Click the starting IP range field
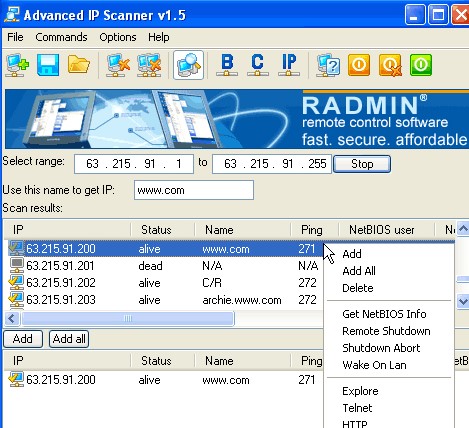The width and height of the screenshot is (469, 428). point(134,164)
